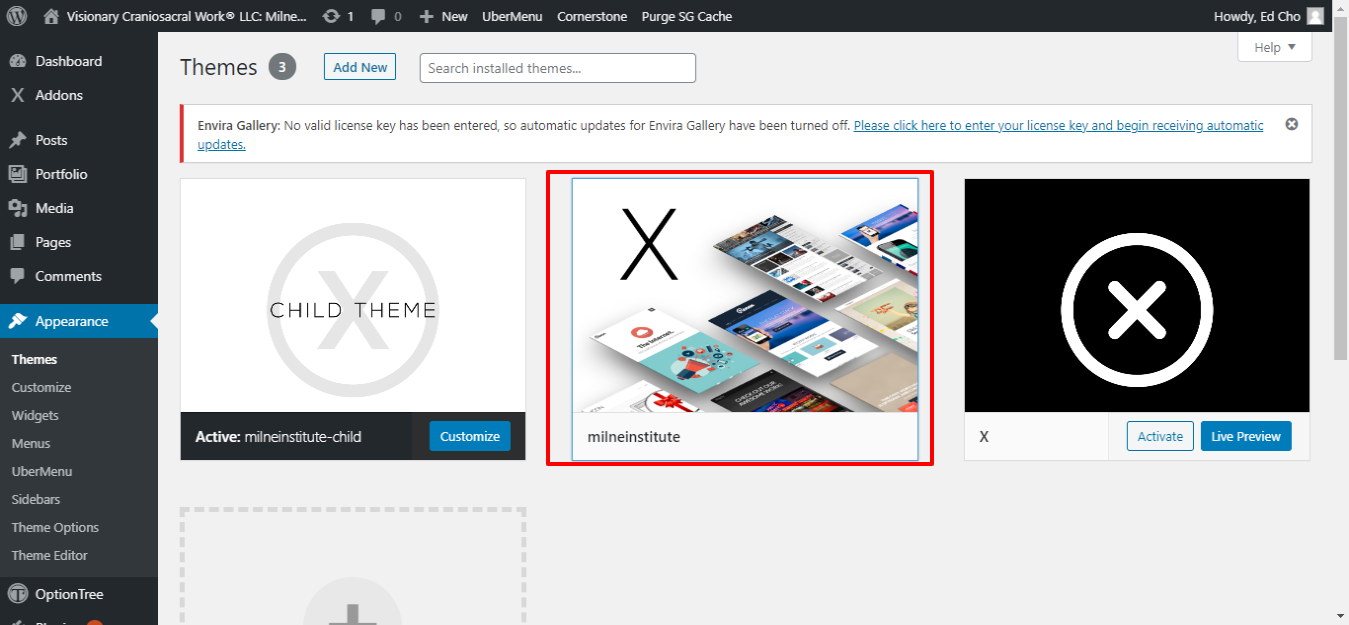
Task: Click Add New themes button
Action: [x=360, y=67]
